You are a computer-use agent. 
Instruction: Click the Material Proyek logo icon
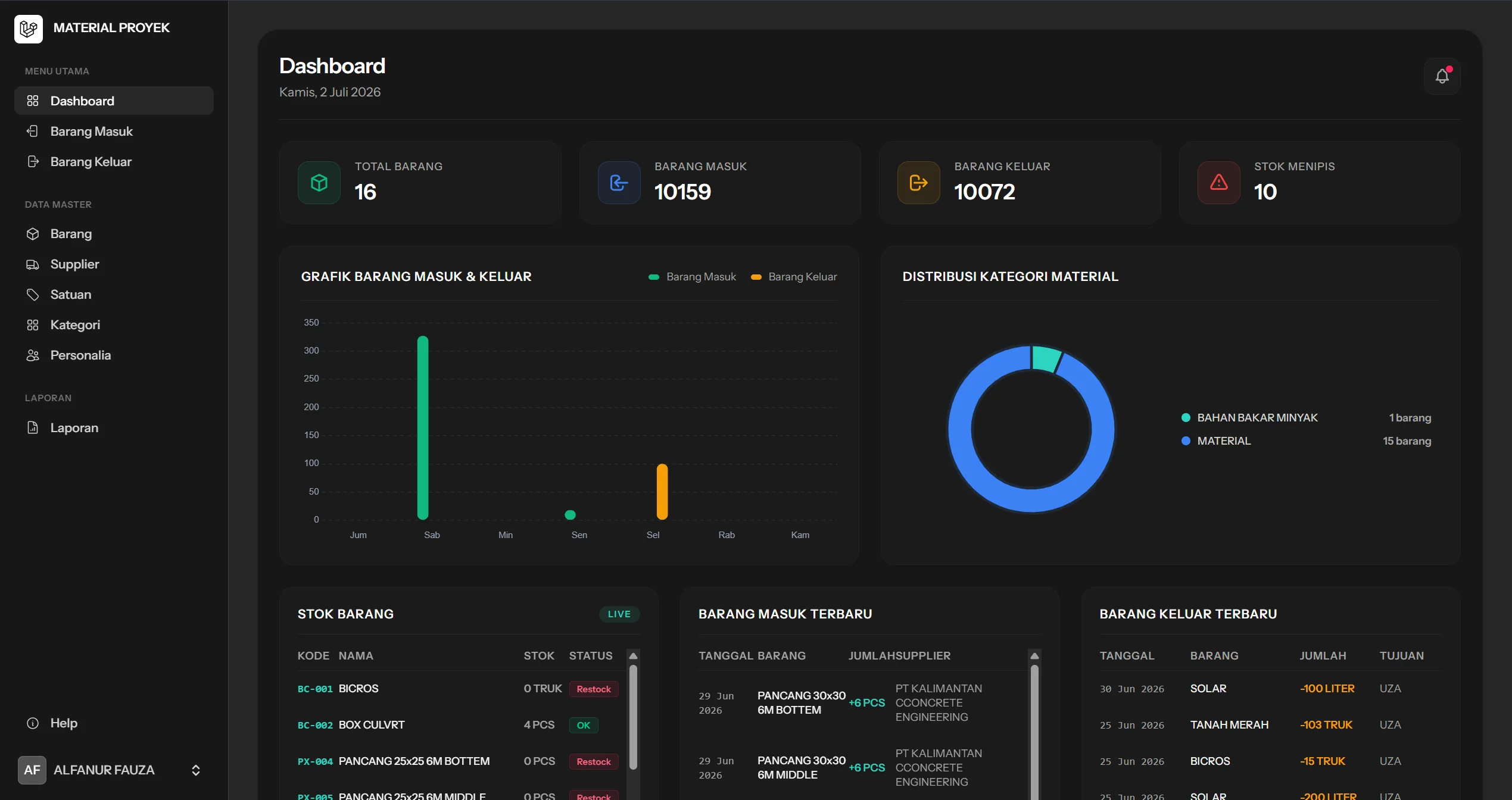(x=29, y=29)
